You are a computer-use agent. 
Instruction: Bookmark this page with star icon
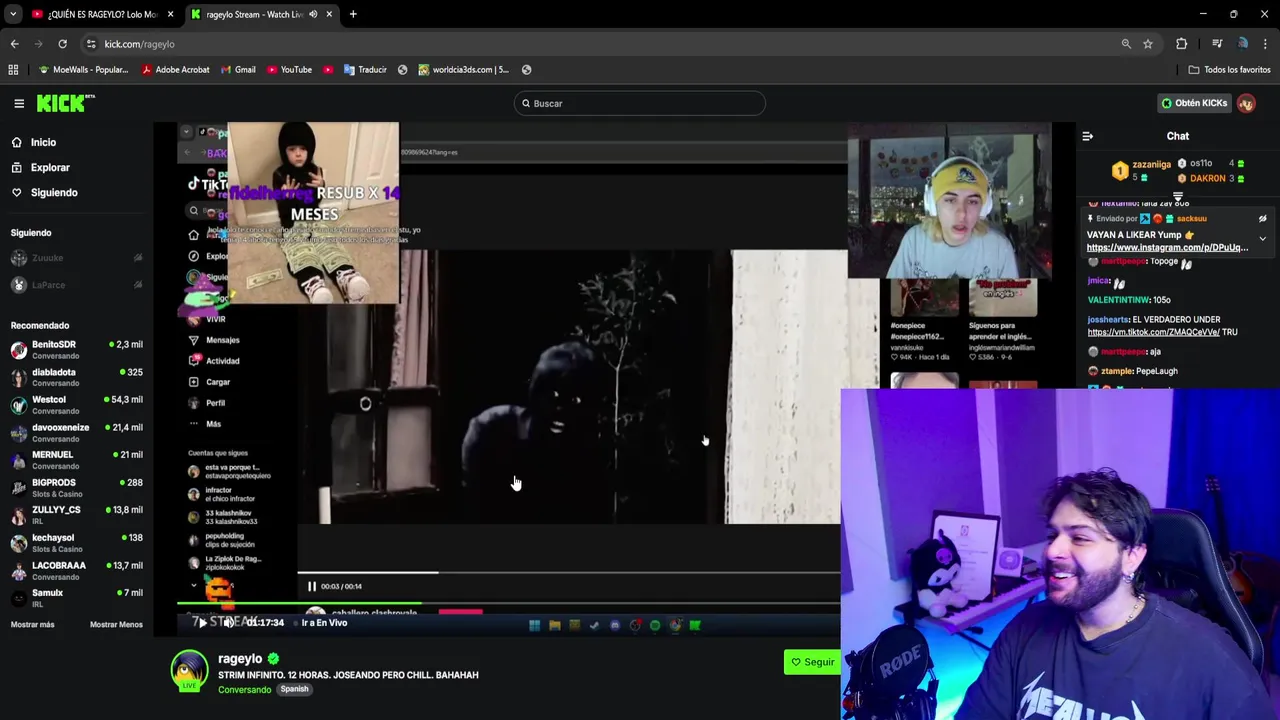1148,44
